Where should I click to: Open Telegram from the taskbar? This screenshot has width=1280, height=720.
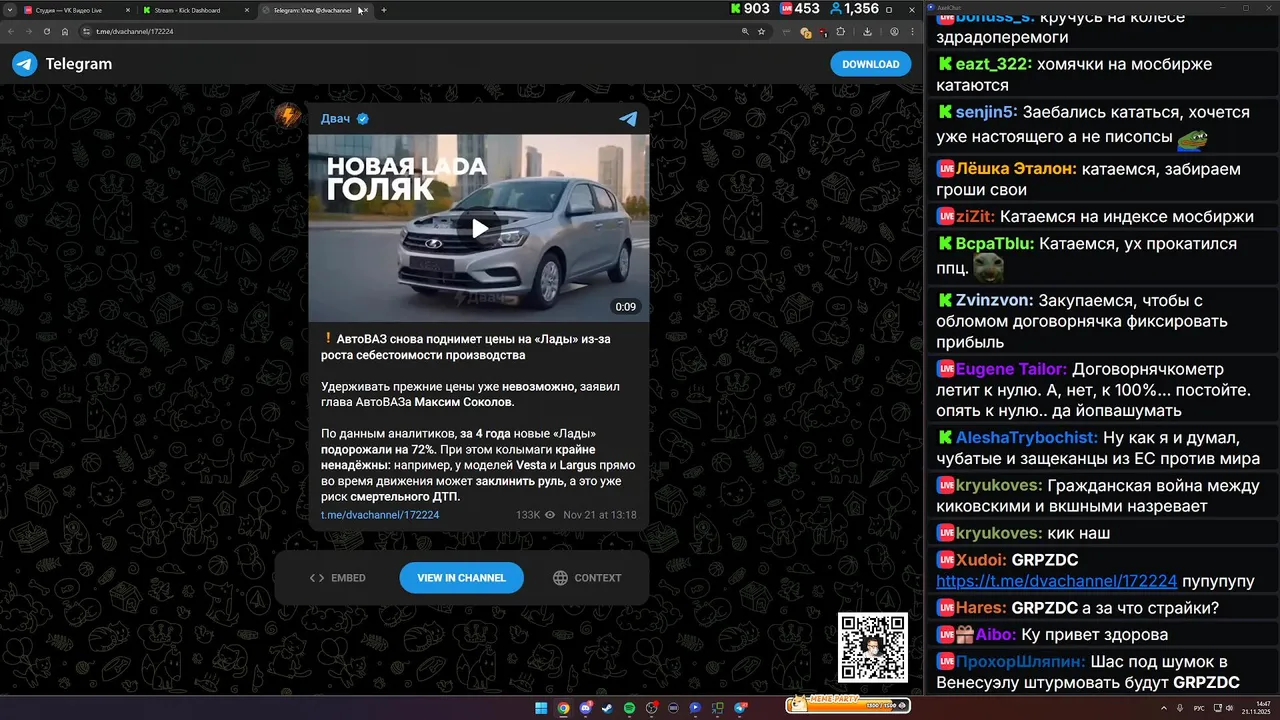coord(741,708)
